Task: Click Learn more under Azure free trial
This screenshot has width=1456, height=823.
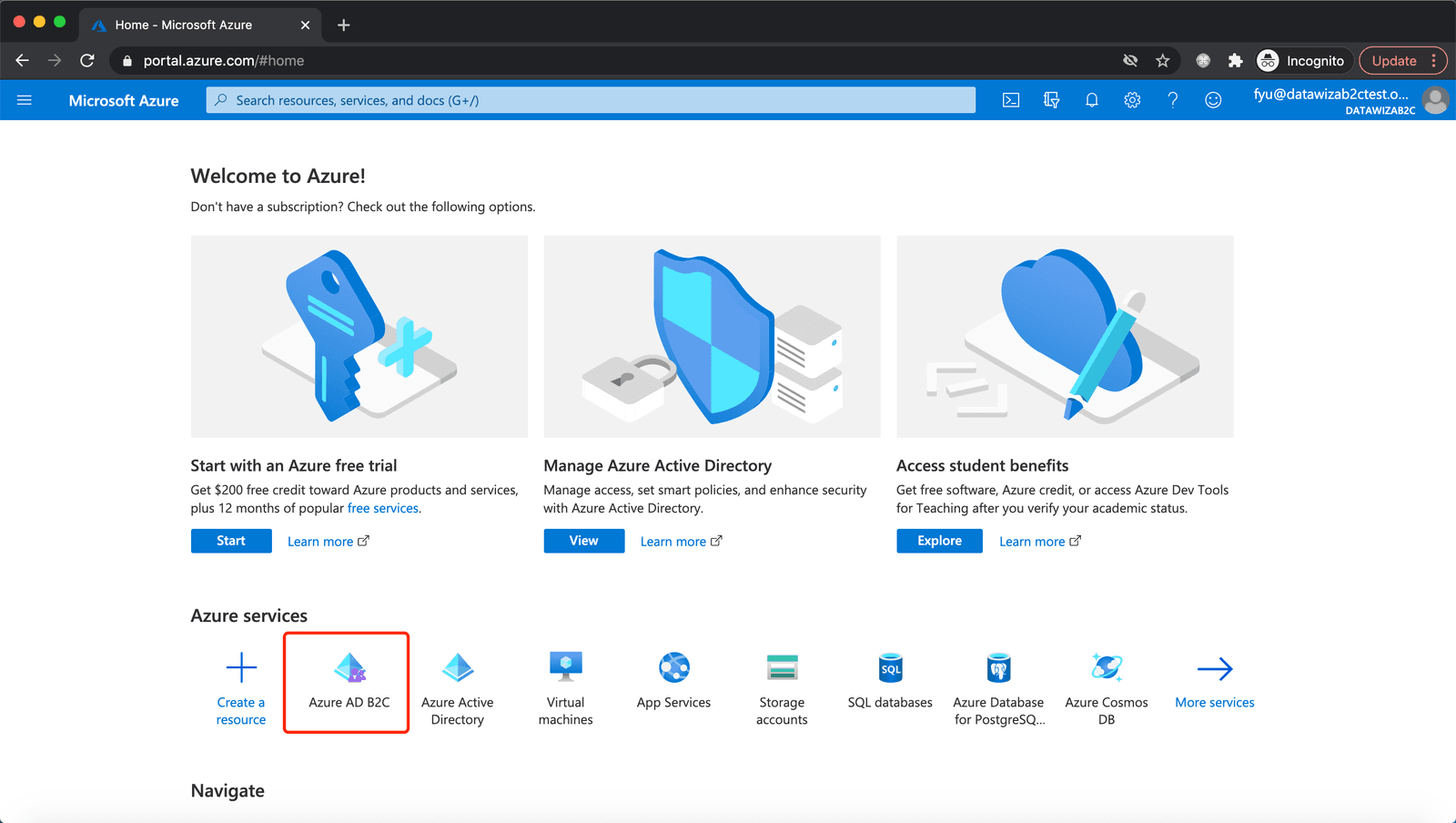Action: coord(329,542)
